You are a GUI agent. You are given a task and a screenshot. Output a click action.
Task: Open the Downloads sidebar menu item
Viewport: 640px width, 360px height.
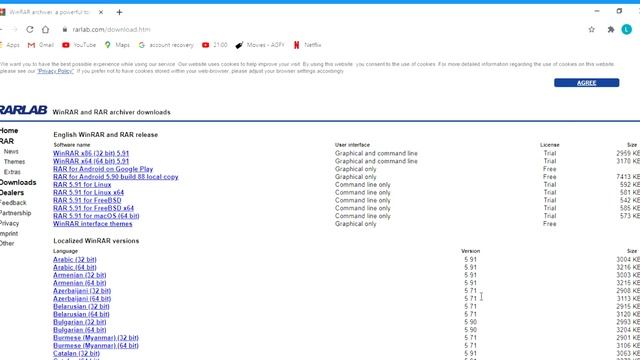(x=18, y=182)
